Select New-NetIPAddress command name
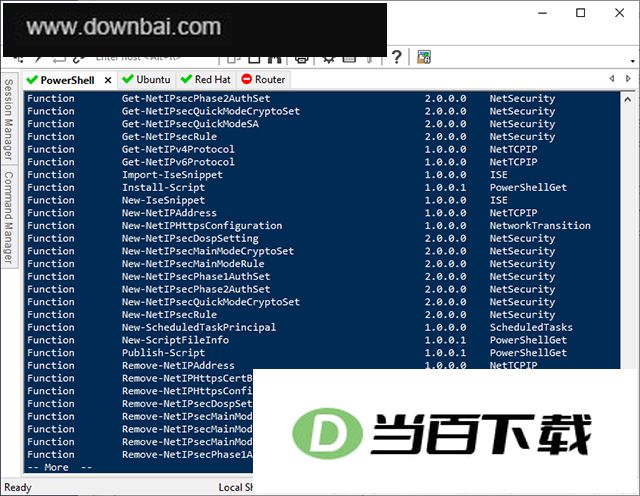Screen dimensions: 640x496 tap(169, 213)
